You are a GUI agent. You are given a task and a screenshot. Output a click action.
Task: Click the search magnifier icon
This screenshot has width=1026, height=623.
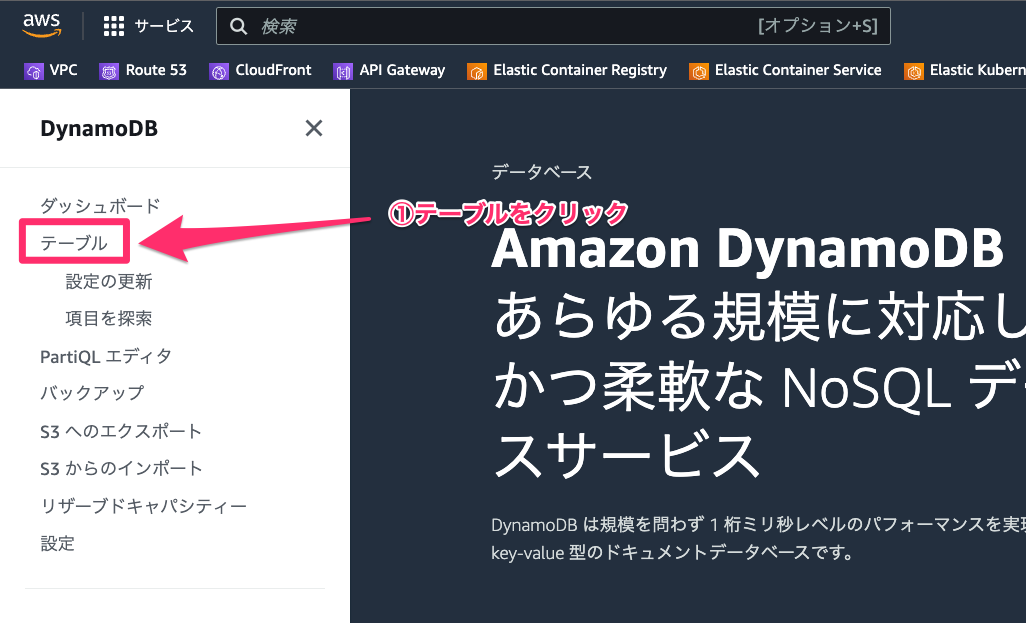coord(239,26)
